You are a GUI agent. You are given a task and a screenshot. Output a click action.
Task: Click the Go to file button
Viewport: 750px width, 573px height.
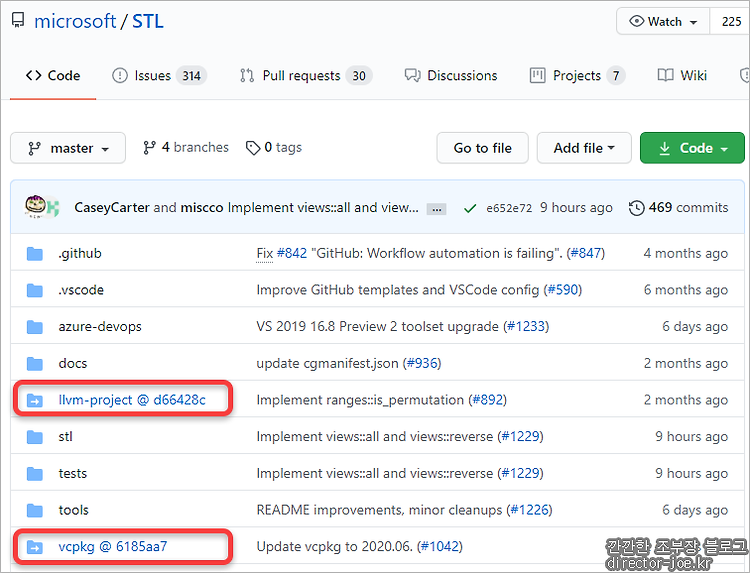pyautogui.click(x=483, y=148)
